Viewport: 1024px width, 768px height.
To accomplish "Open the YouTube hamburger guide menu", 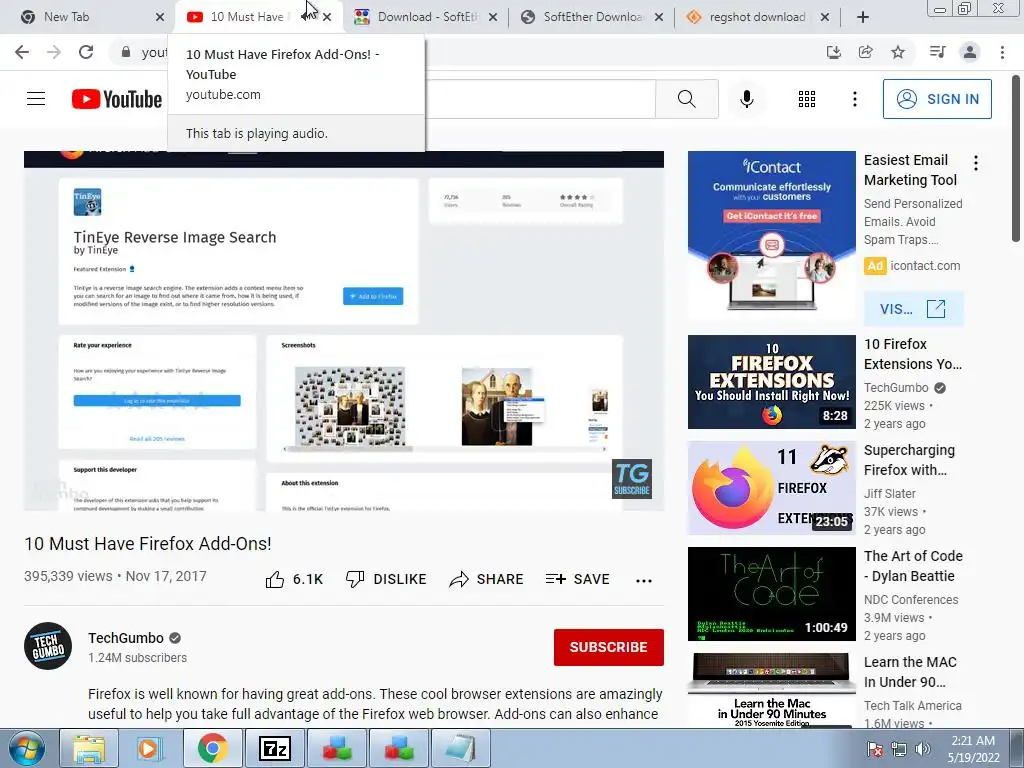I will pos(36,99).
